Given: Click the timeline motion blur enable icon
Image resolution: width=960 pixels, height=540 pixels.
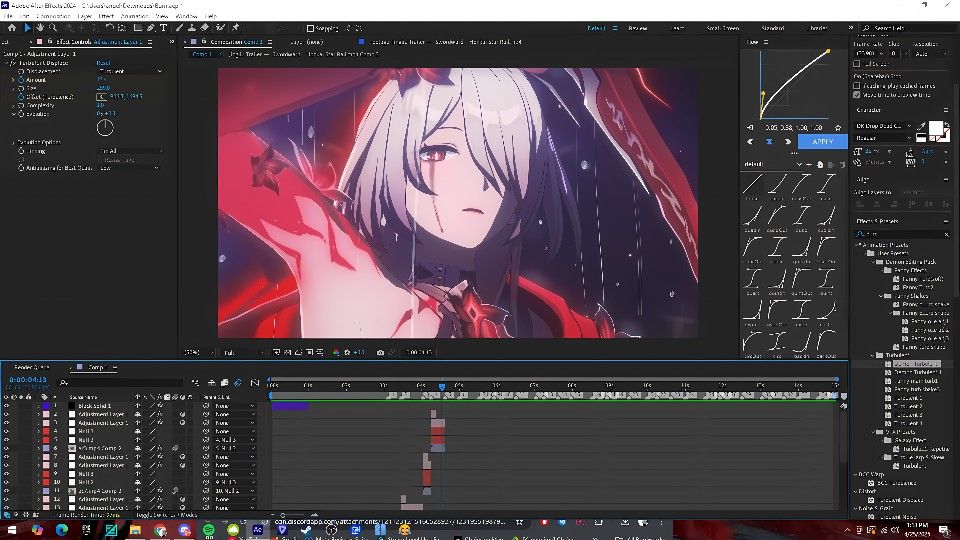Looking at the screenshot, I should (238, 383).
